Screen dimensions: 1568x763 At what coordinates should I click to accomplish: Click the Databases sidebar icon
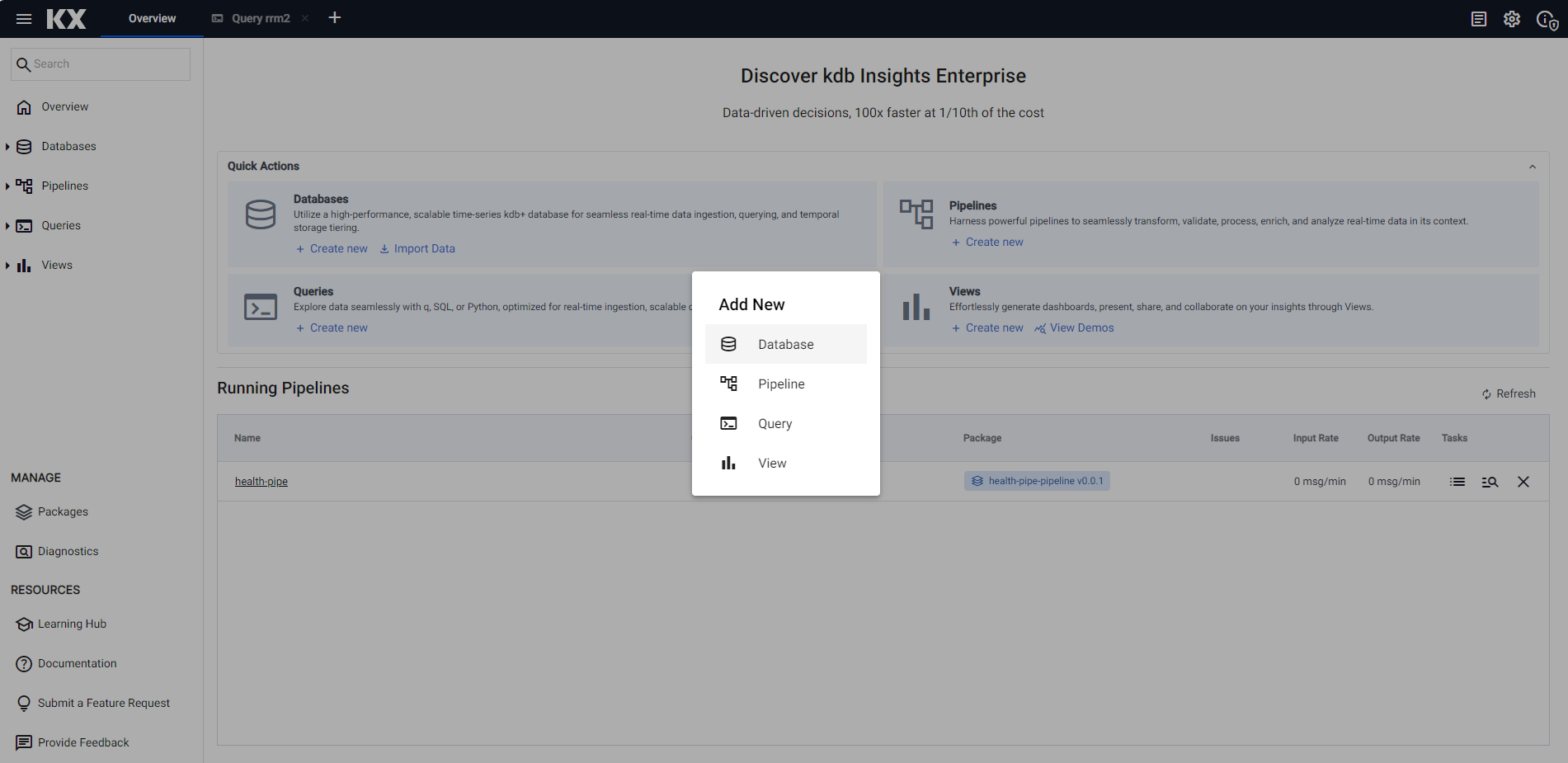pos(24,147)
